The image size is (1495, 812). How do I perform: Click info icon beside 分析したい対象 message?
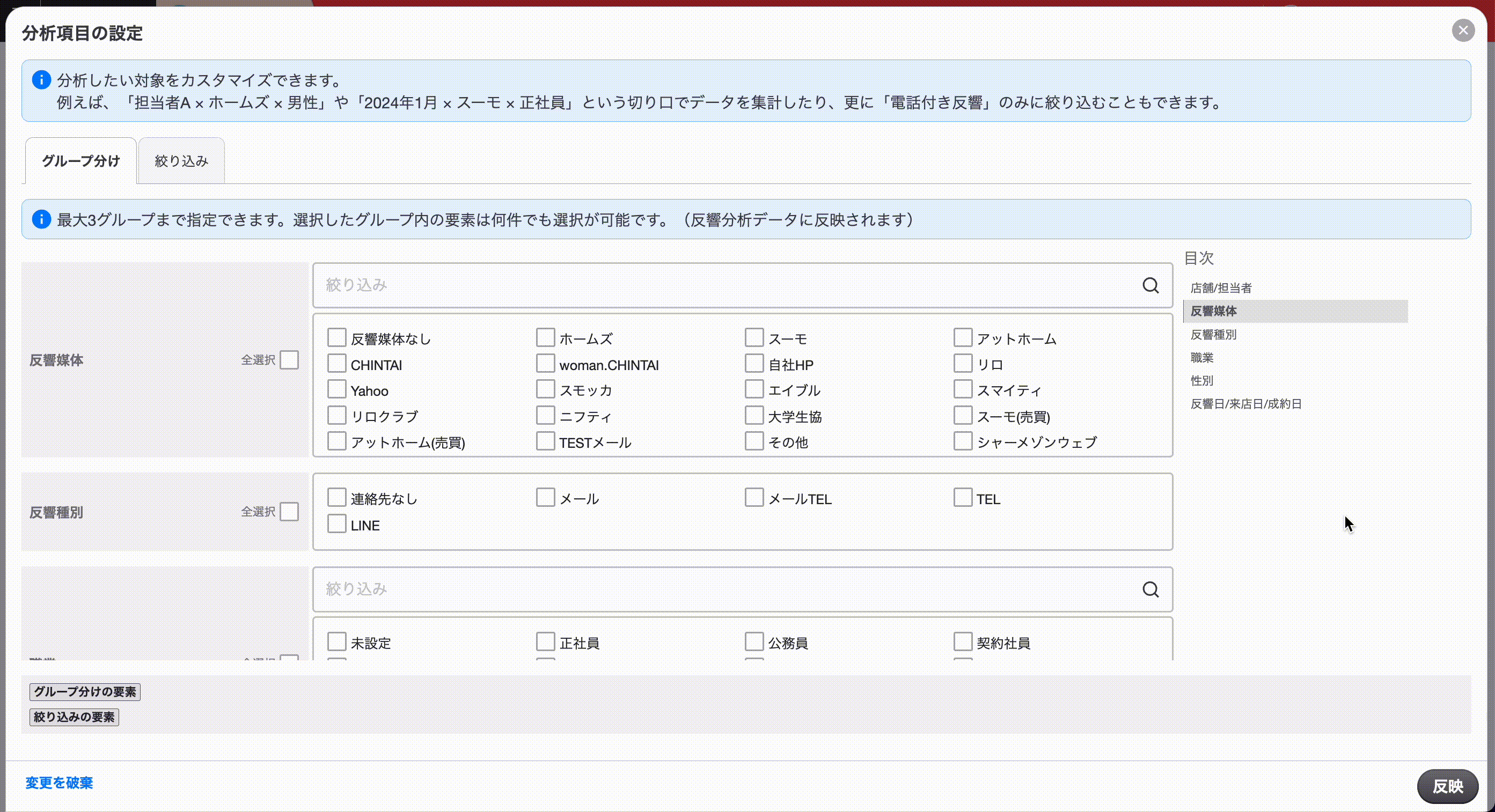(x=41, y=79)
